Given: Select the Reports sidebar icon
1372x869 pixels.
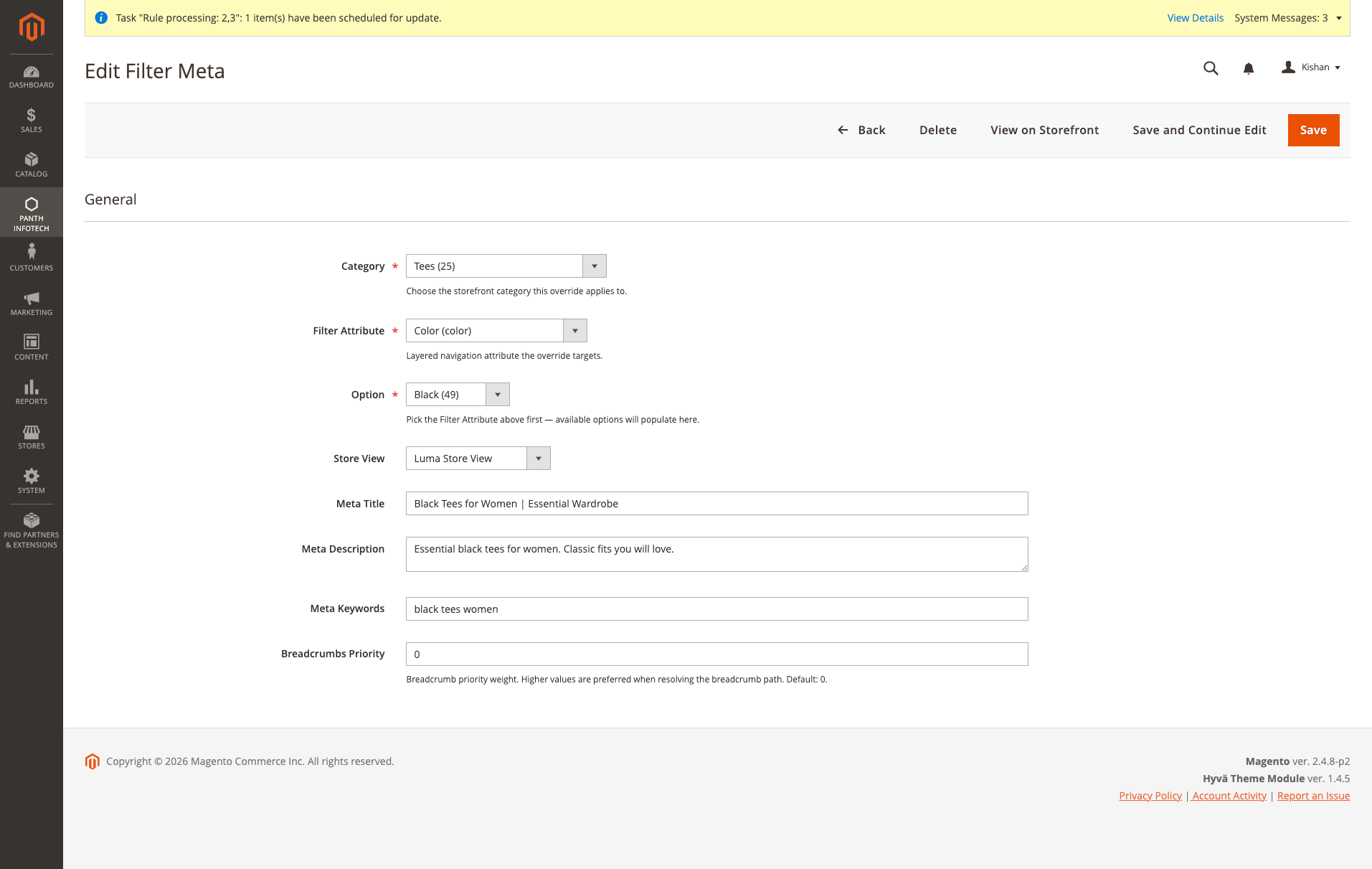Looking at the screenshot, I should coord(31,392).
